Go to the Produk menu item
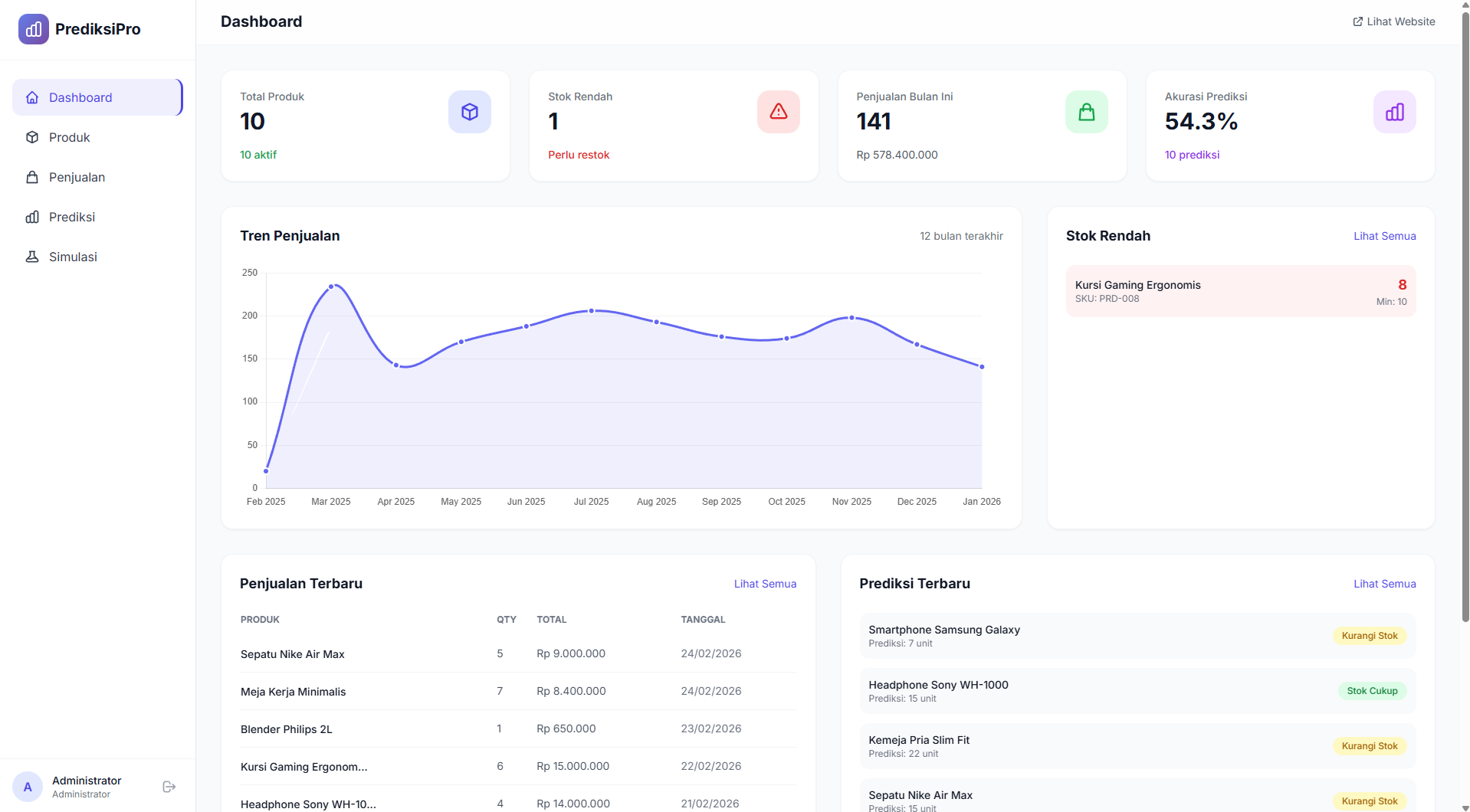 (69, 137)
